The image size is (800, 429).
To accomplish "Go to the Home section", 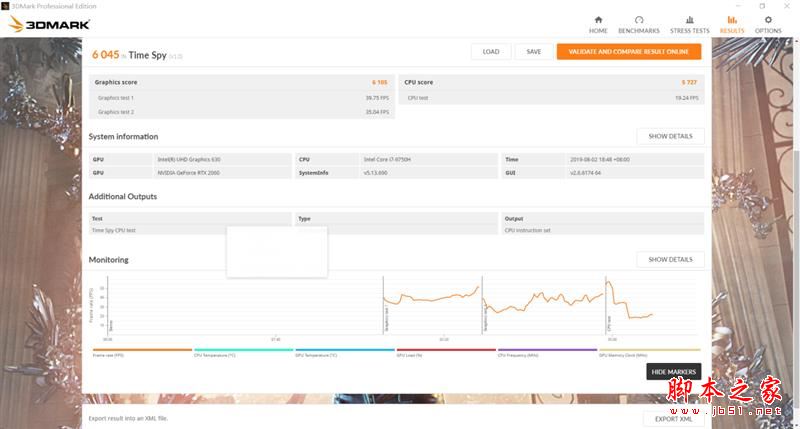I will [598, 24].
